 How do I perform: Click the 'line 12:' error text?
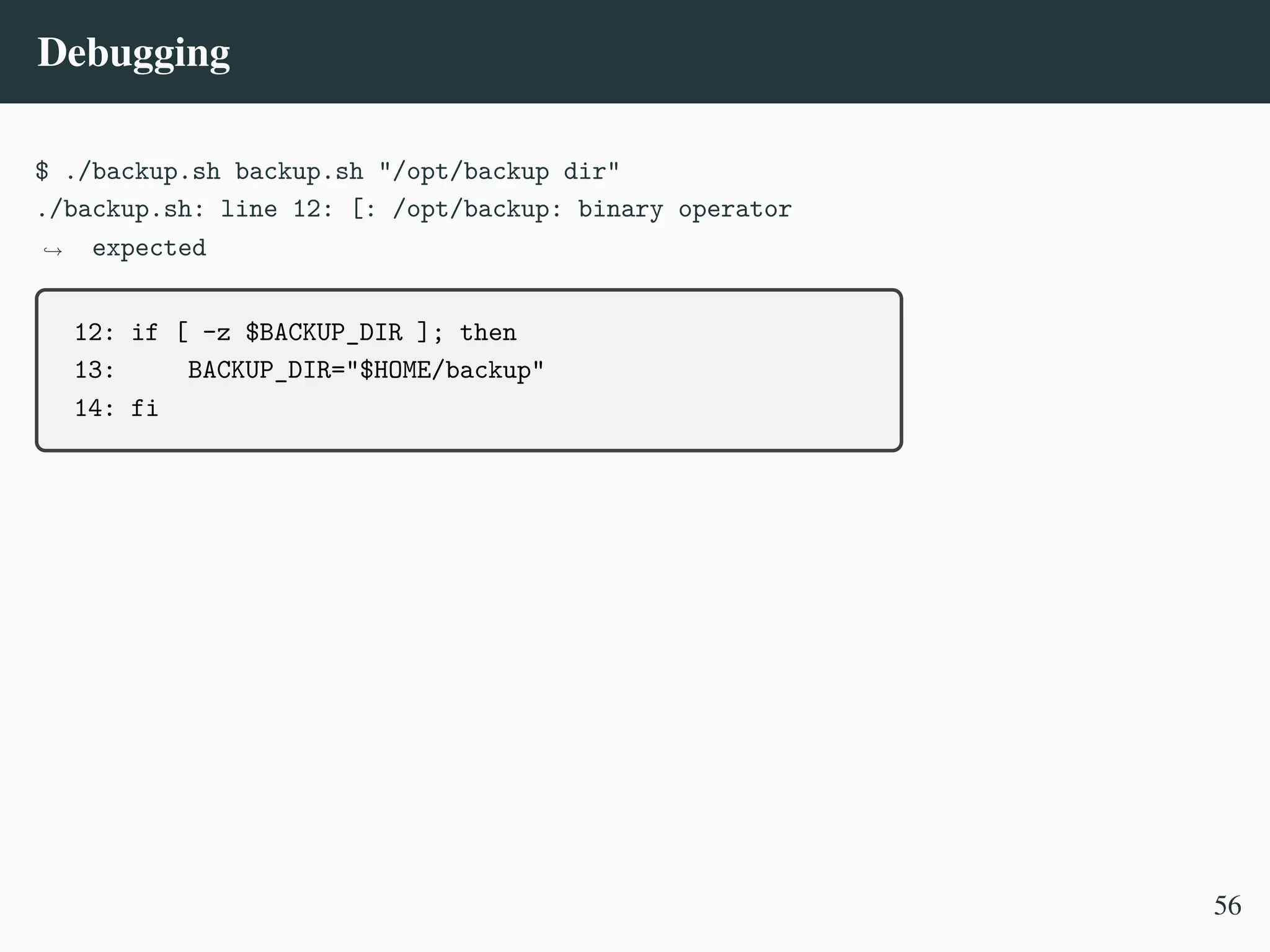(x=277, y=209)
